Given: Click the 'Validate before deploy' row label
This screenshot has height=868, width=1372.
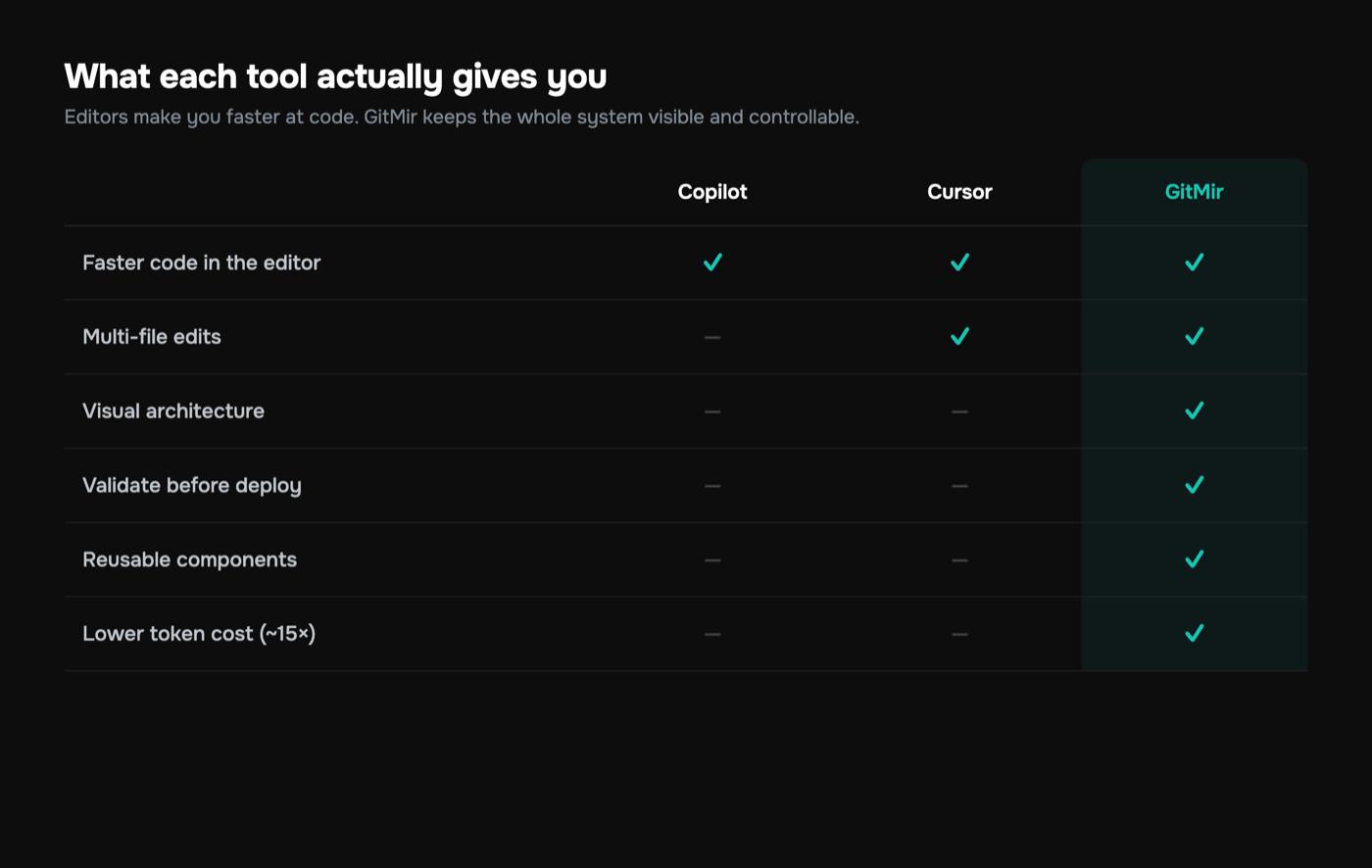Looking at the screenshot, I should click(x=192, y=486).
